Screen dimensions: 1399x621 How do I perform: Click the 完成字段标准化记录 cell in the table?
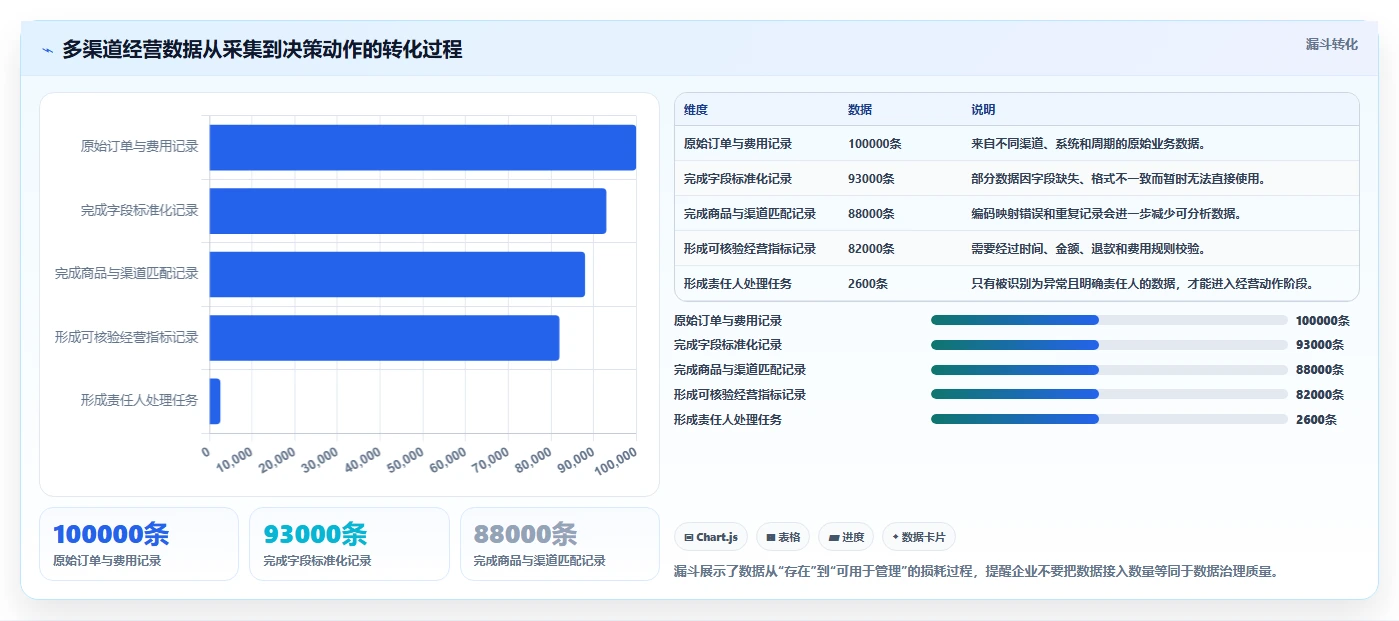[738, 179]
